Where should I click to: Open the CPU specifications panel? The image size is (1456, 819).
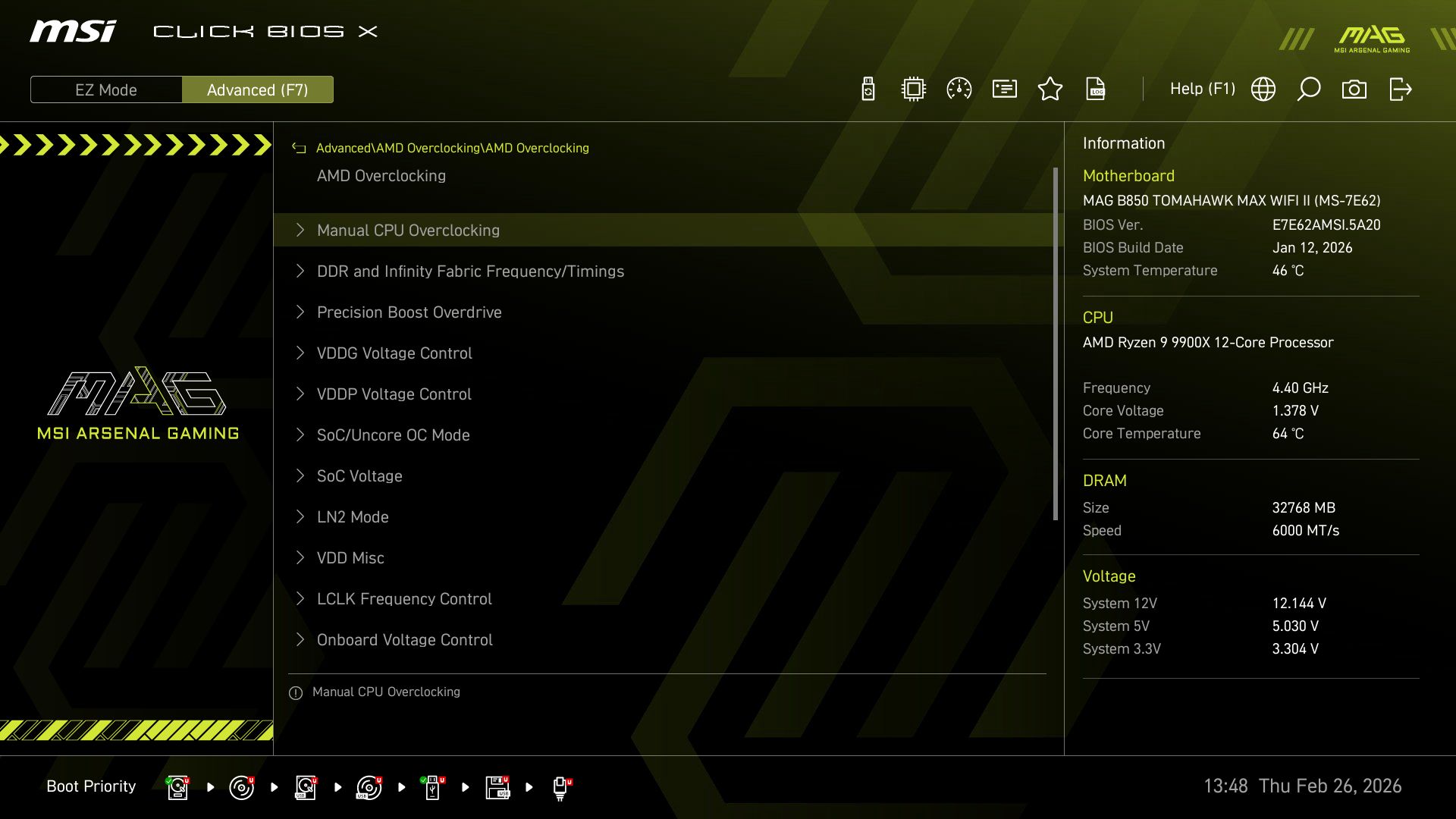(x=913, y=89)
